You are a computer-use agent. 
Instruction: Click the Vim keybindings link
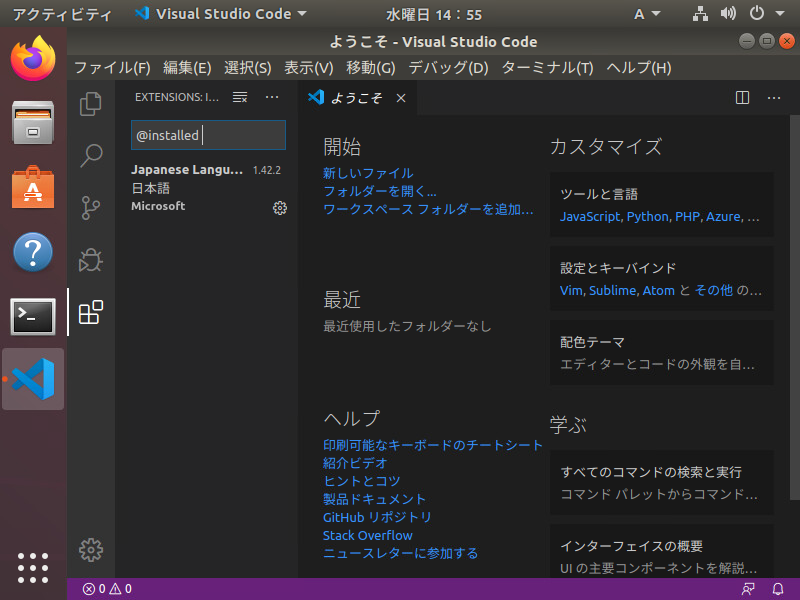click(x=571, y=291)
